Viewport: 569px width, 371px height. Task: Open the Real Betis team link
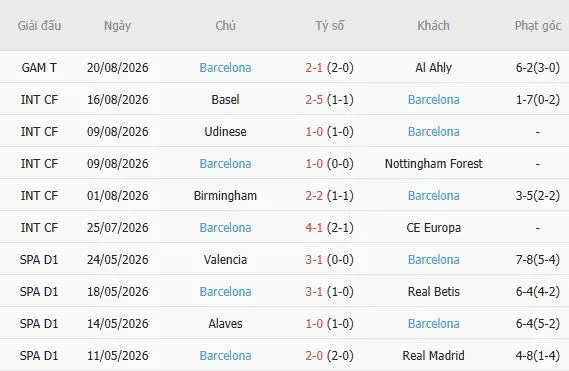434,292
